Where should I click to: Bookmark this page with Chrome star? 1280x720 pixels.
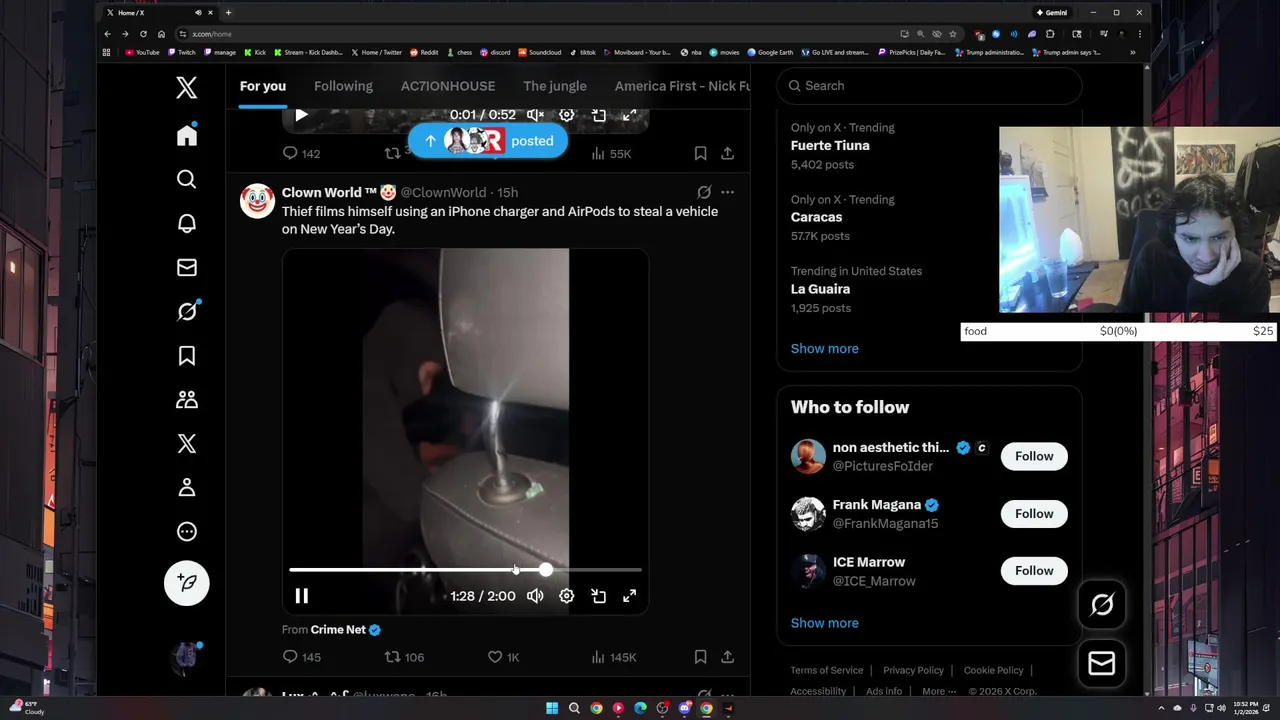(x=953, y=34)
